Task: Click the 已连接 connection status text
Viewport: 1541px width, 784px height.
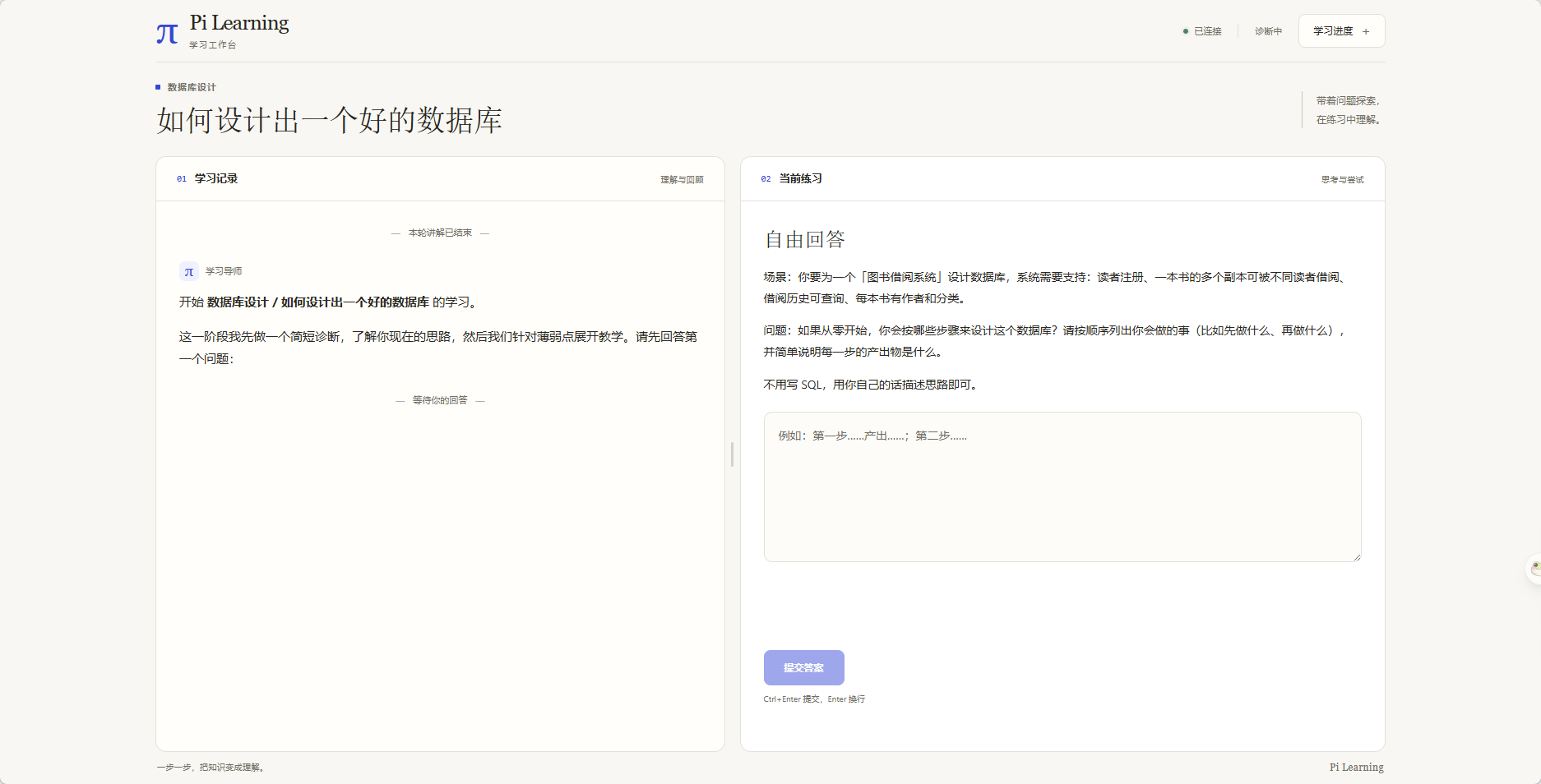Action: 1208,31
